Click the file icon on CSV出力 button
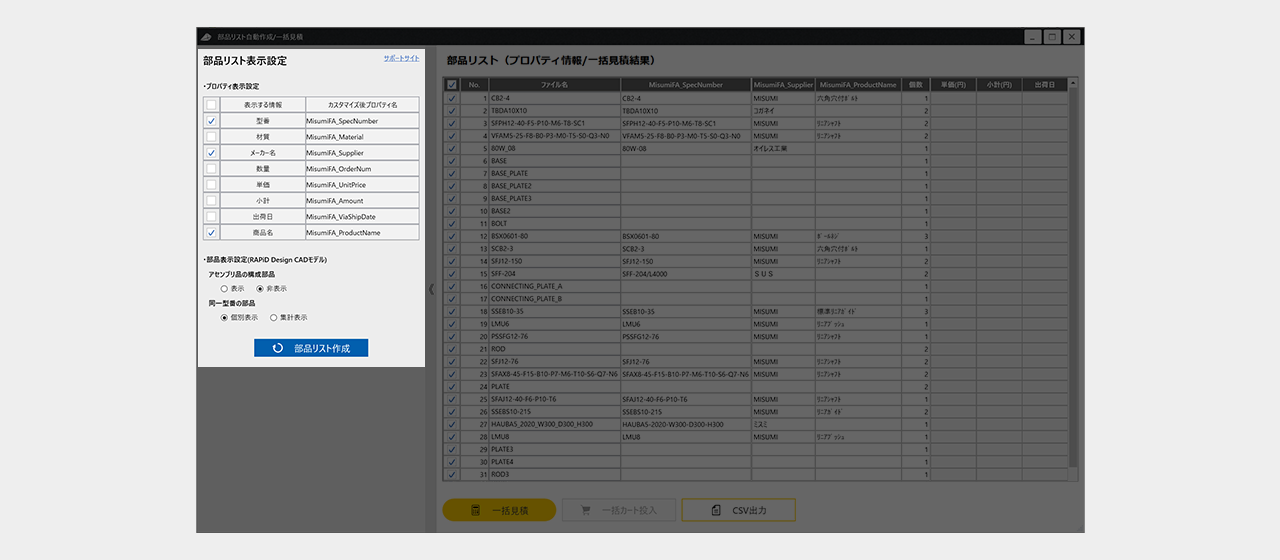1280x560 pixels. (x=716, y=511)
